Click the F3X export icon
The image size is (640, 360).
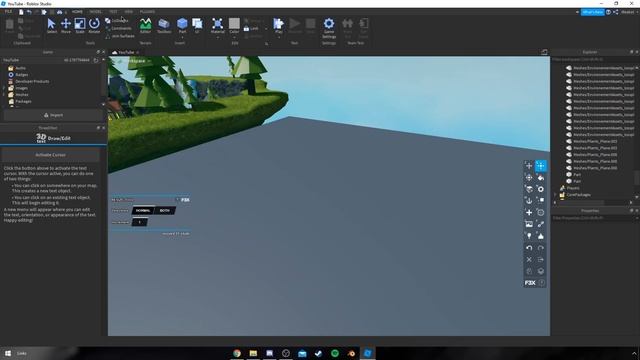click(540, 260)
